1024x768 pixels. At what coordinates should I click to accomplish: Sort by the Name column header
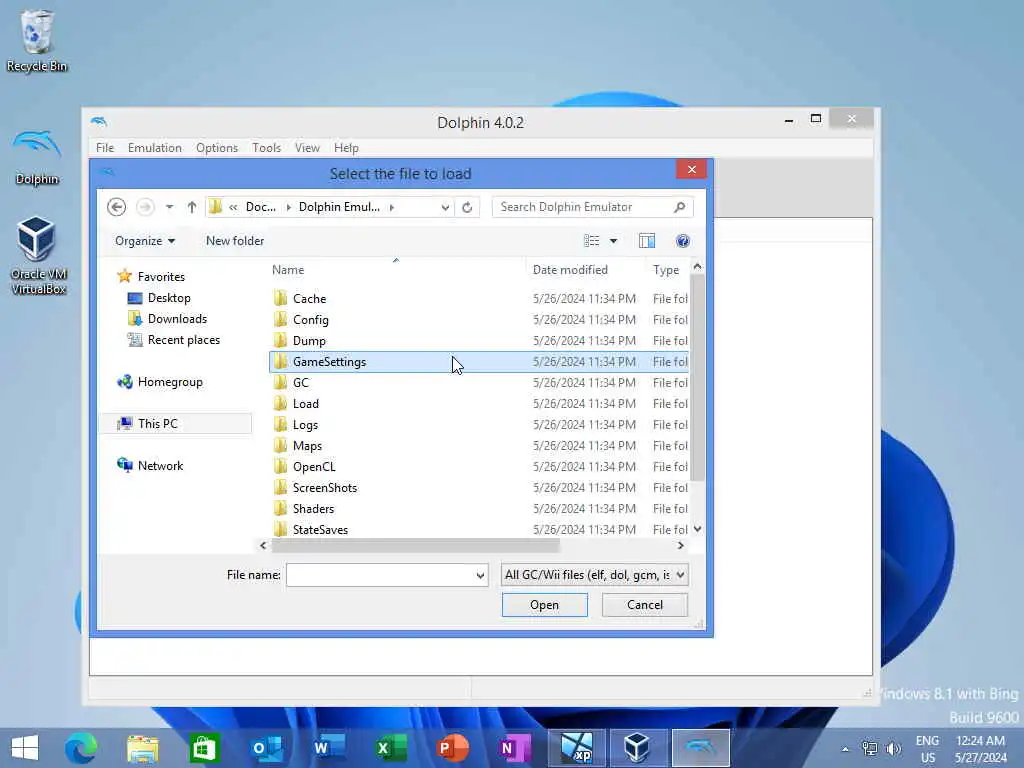coord(396,269)
